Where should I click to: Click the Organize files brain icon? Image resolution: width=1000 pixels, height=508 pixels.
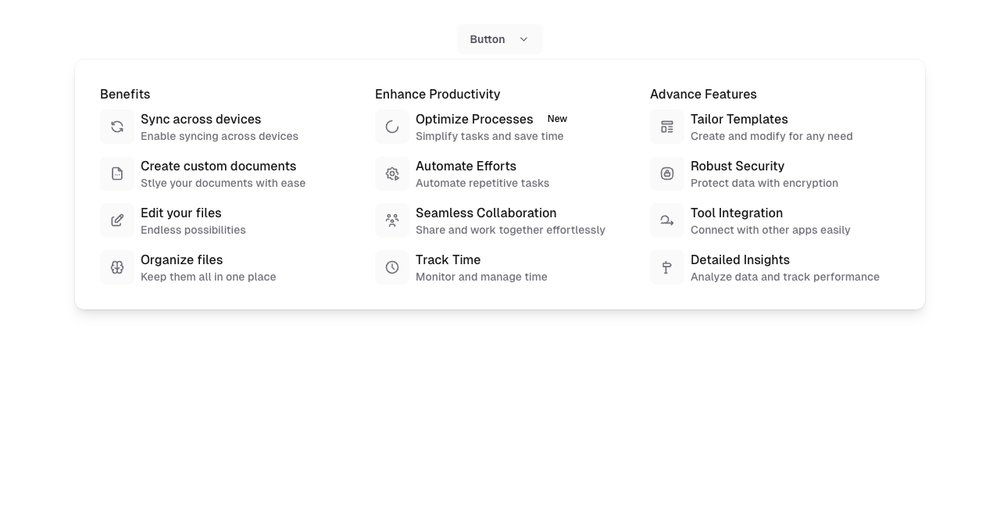click(x=117, y=268)
